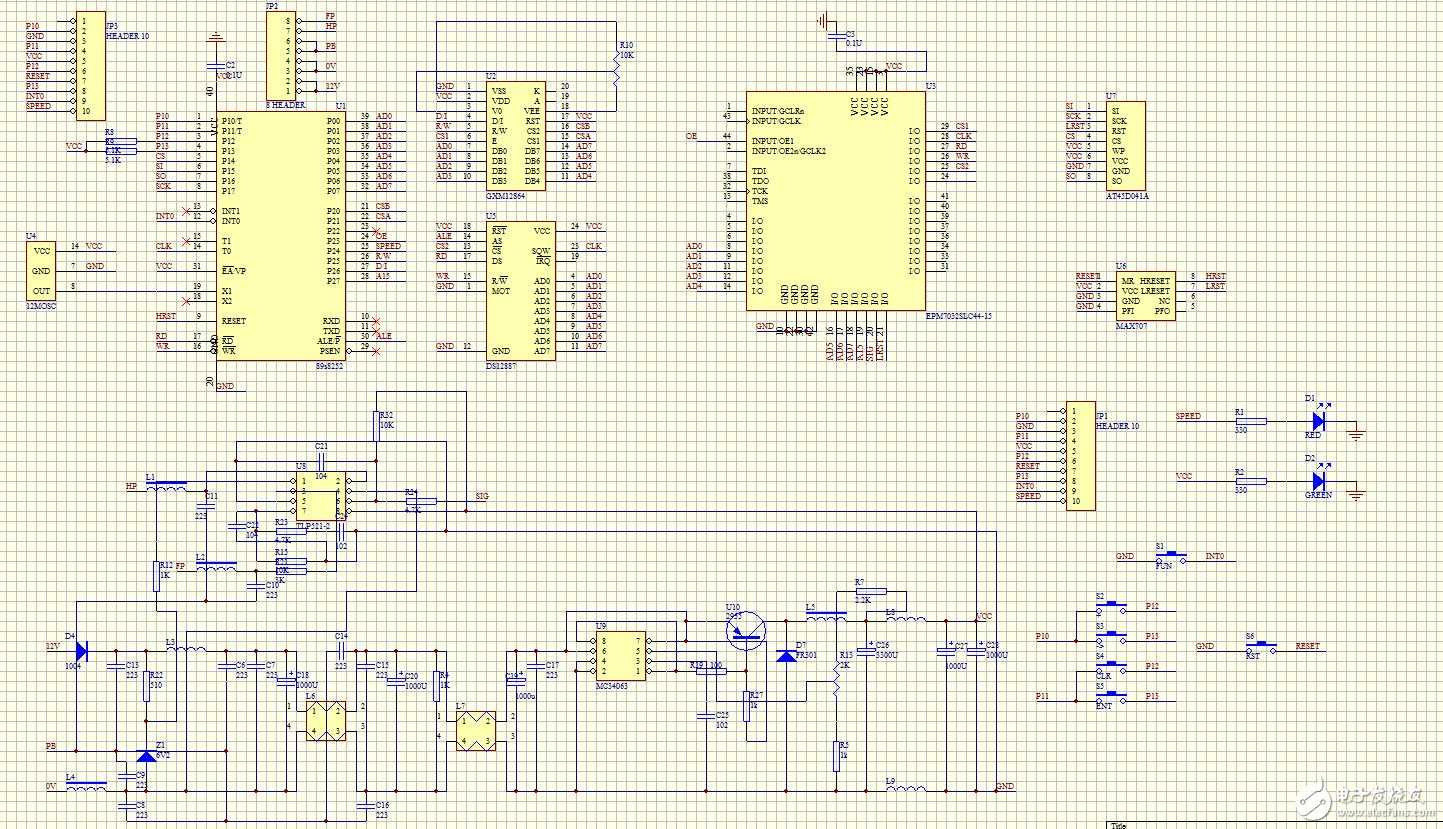Image resolution: width=1443 pixels, height=829 pixels.
Task: Click the SPEED label left of R1
Action: pyautogui.click(x=1188, y=416)
